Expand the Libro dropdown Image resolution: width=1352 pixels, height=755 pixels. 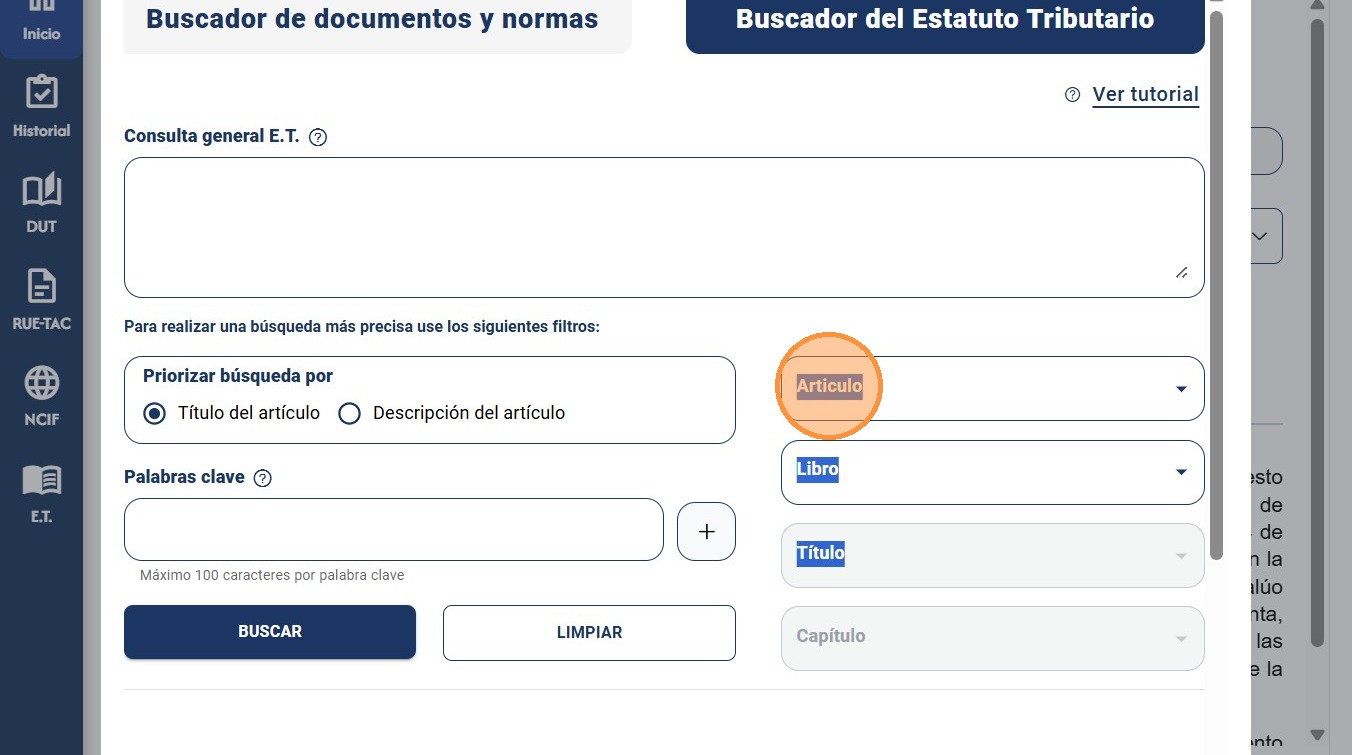click(x=992, y=472)
